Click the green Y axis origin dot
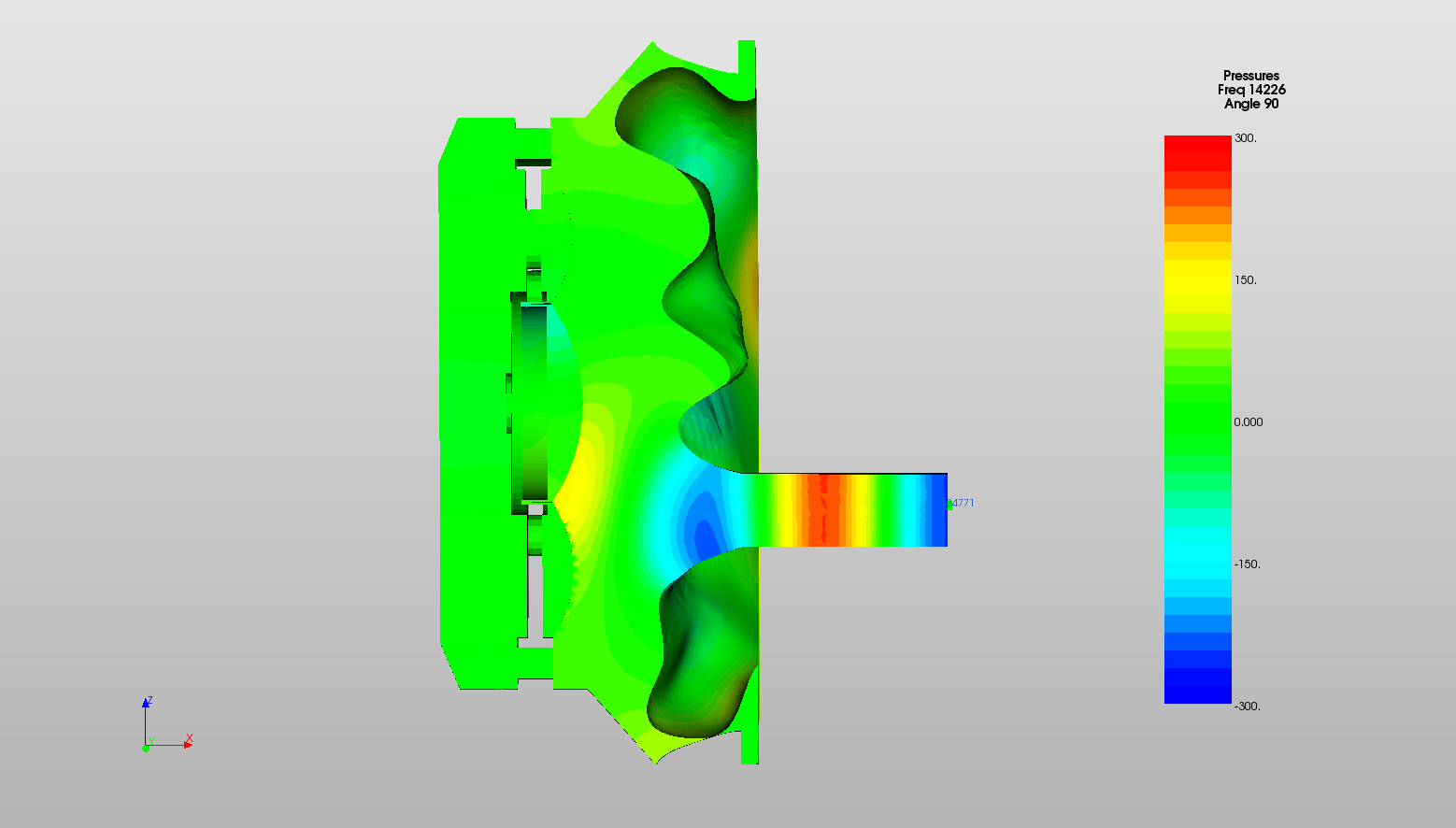 146,748
